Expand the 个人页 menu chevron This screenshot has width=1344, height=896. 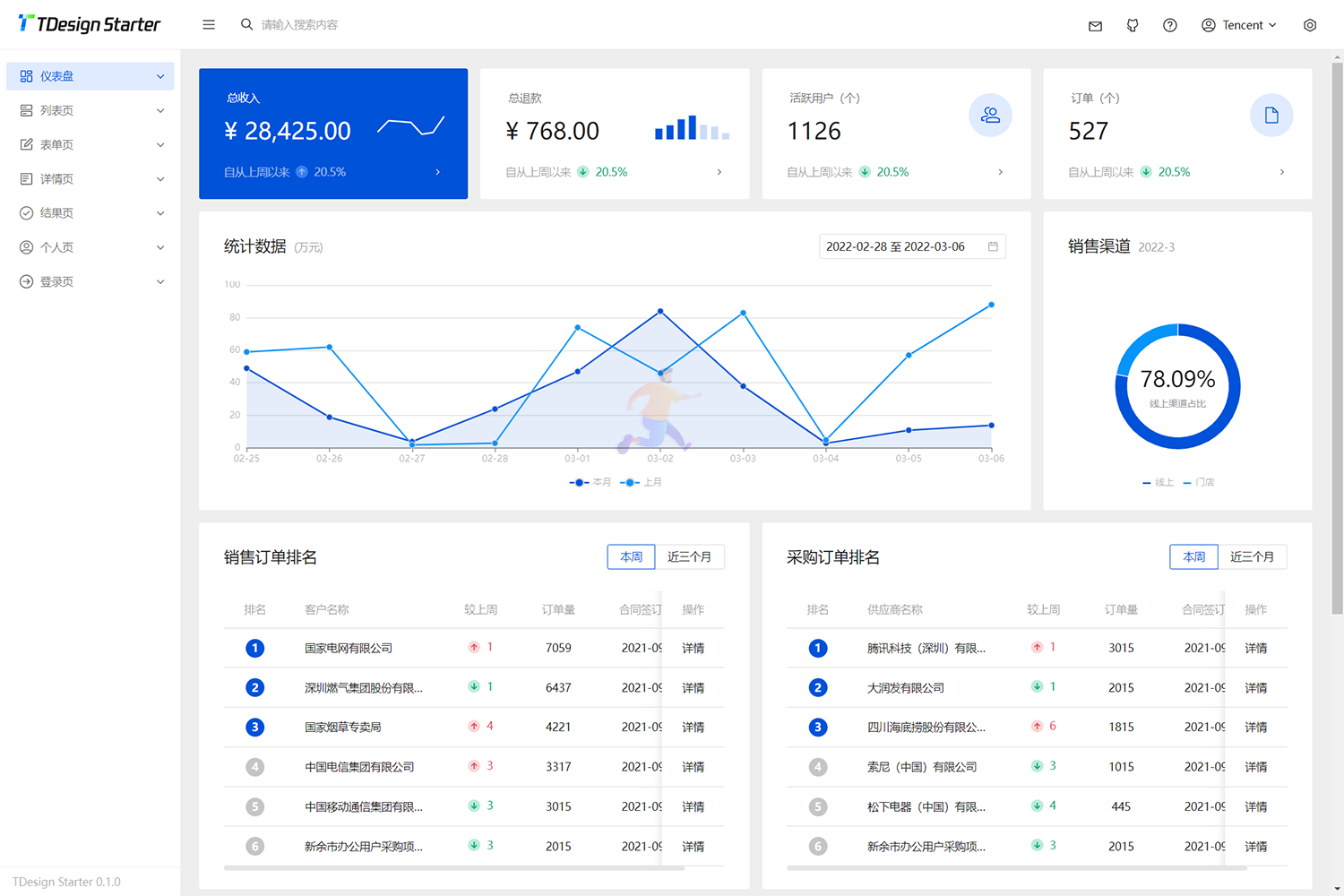(160, 247)
